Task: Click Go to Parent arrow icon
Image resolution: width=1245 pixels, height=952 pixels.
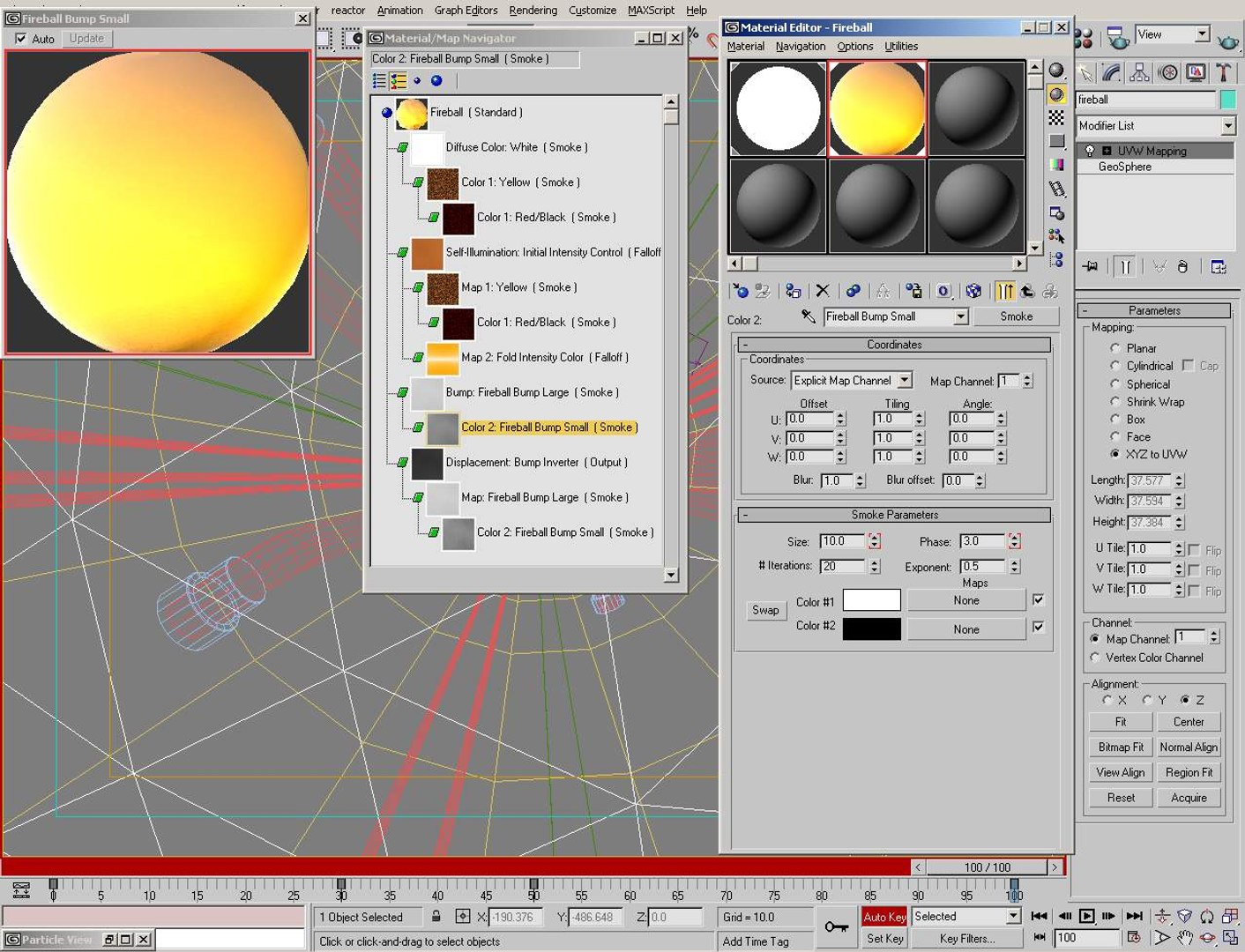Action: click(1027, 291)
